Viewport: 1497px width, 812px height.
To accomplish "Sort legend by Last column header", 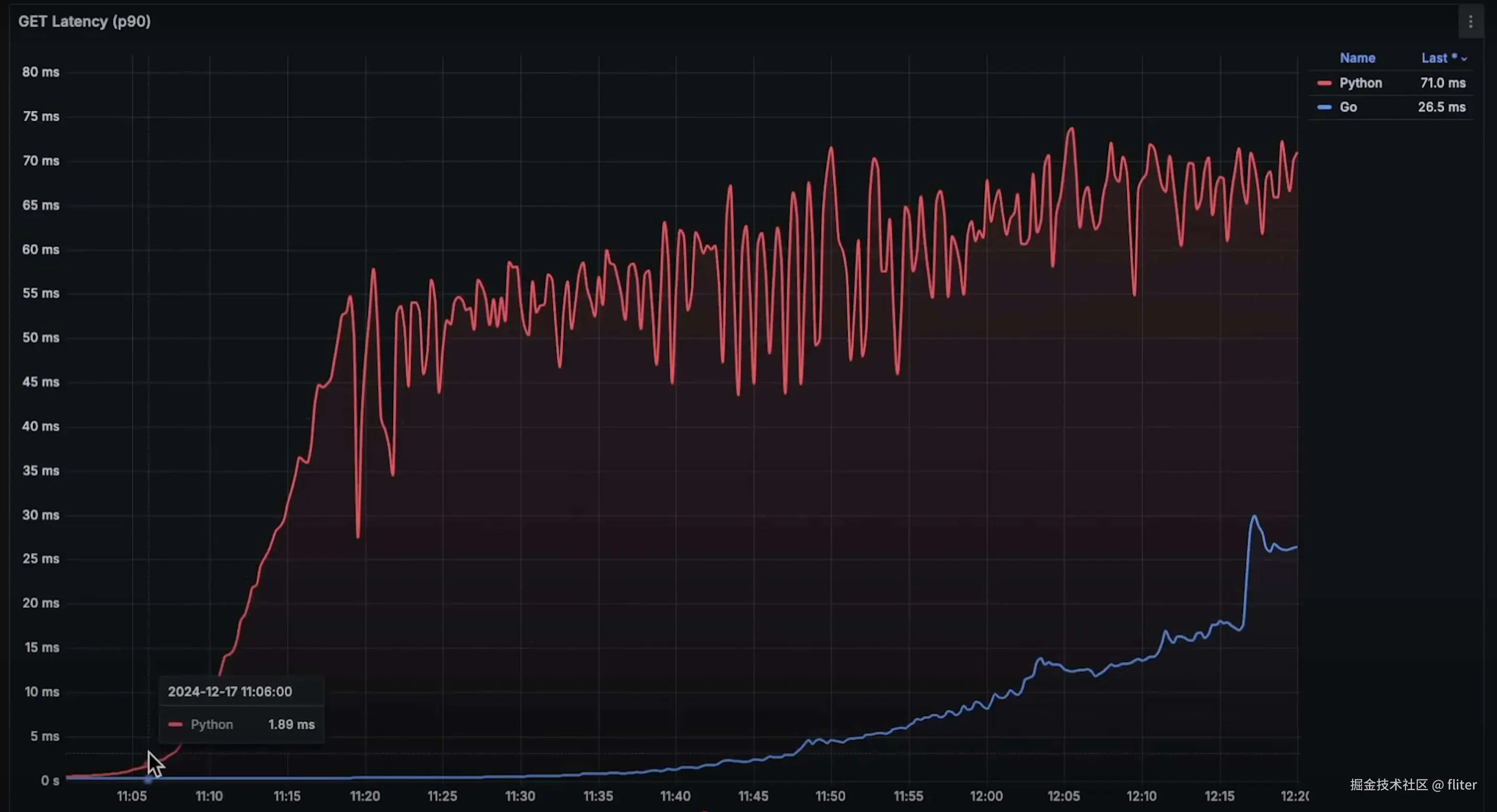I will 1434,58.
